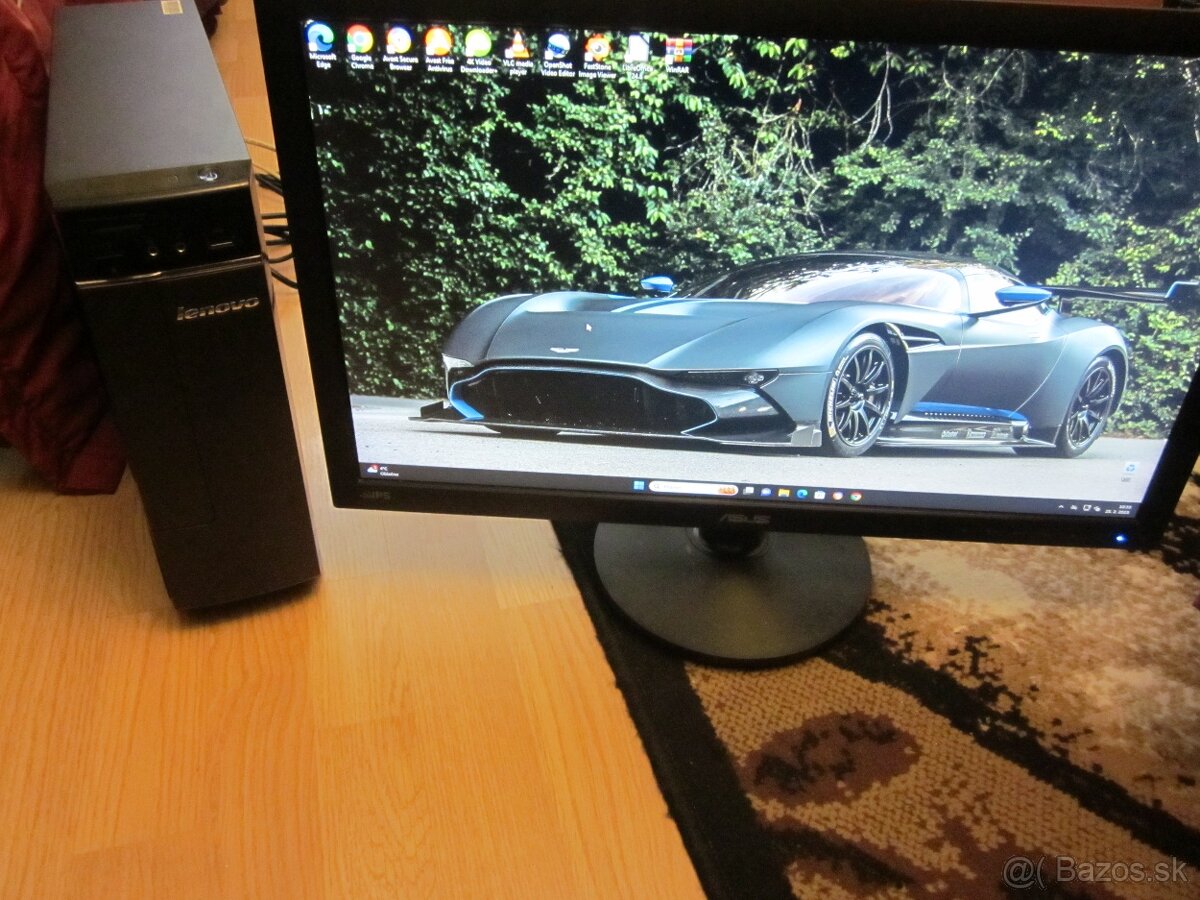Launch WinRAR desktop shortcut
Screen dimensions: 1200x900
click(x=679, y=54)
